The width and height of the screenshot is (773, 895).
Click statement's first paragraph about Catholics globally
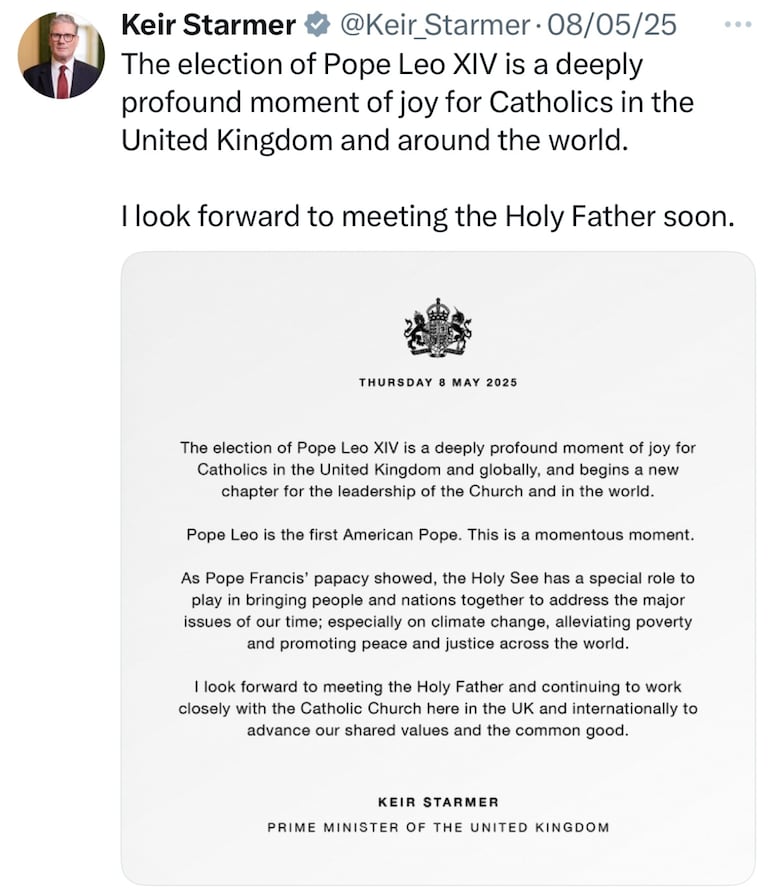(x=438, y=469)
